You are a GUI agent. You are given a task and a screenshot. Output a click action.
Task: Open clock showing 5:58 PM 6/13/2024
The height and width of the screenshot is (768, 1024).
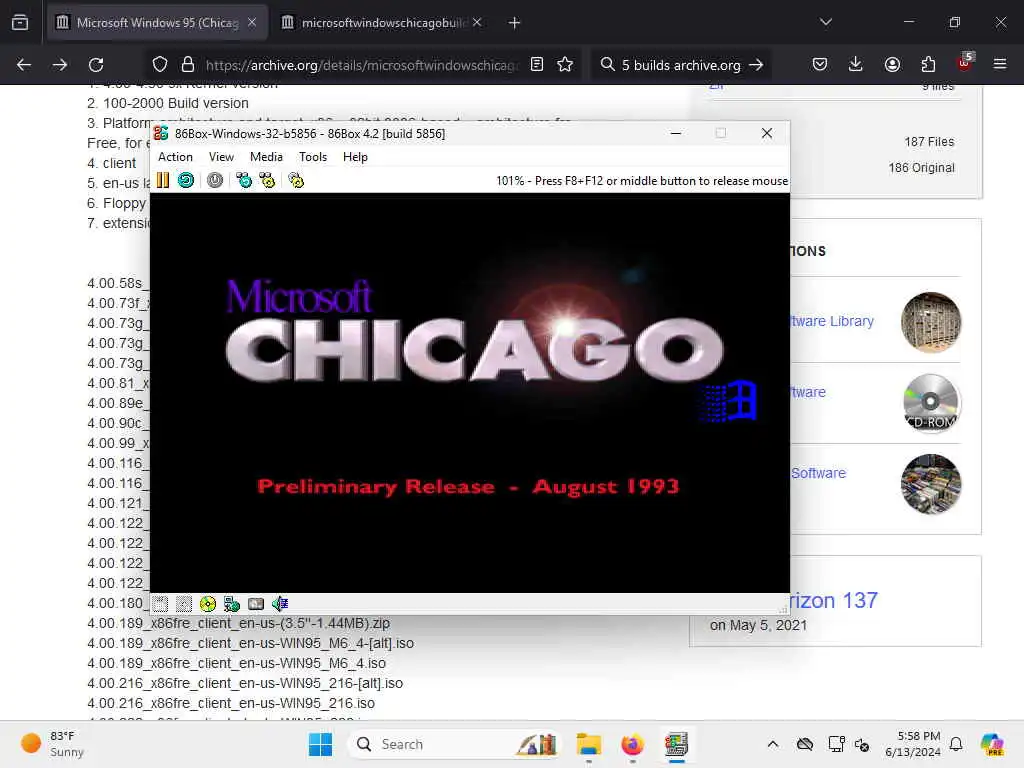[913, 744]
